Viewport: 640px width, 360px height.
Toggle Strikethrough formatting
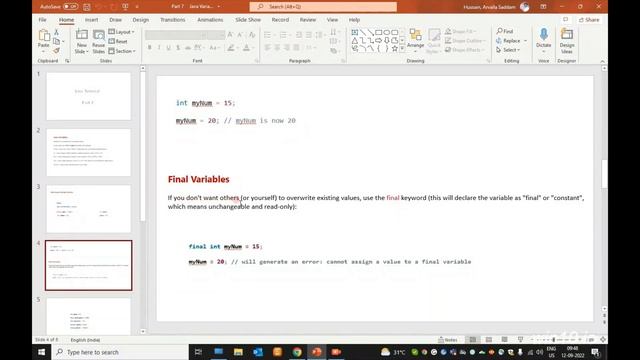point(188,48)
